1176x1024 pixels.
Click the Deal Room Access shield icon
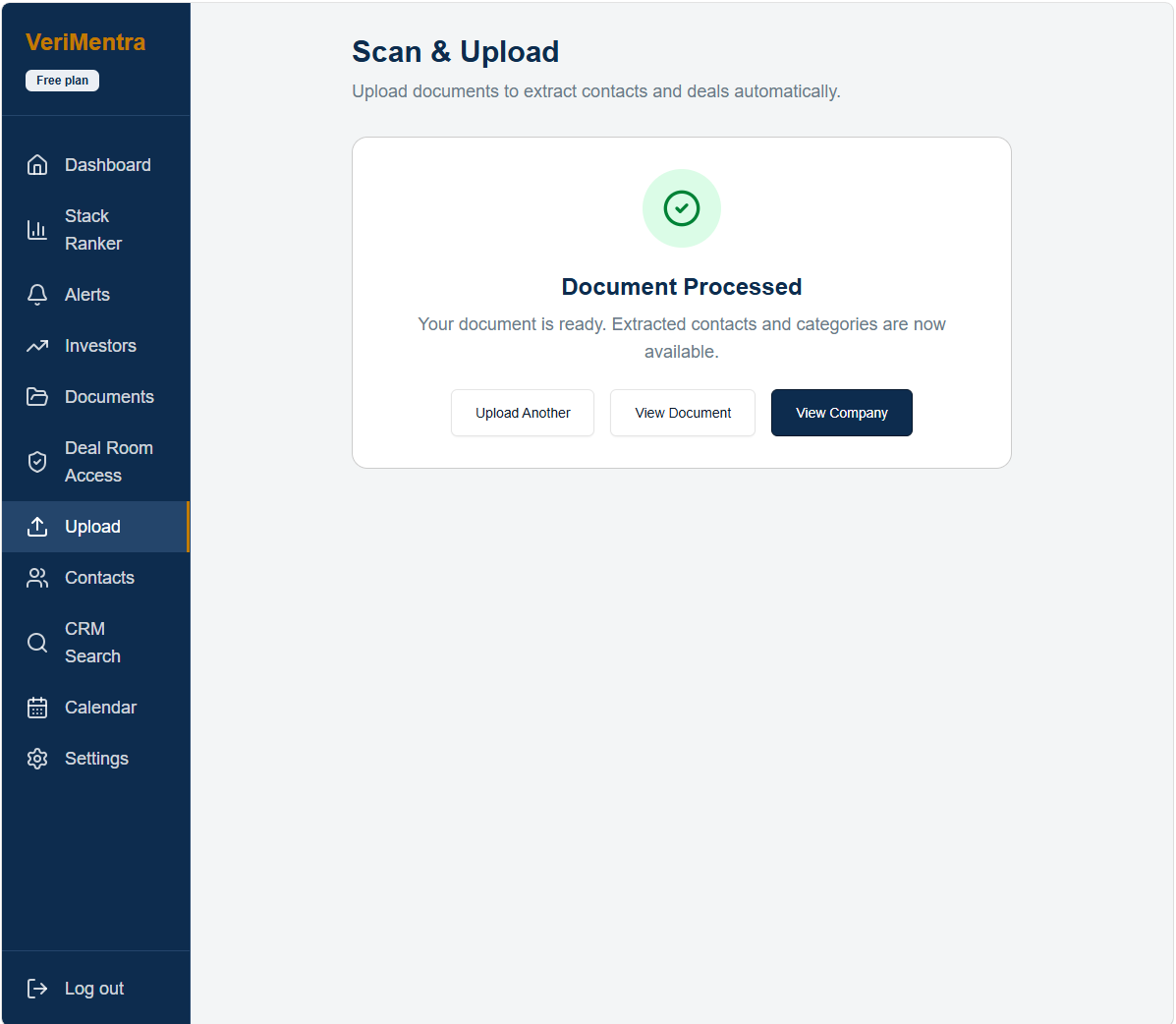coord(36,462)
